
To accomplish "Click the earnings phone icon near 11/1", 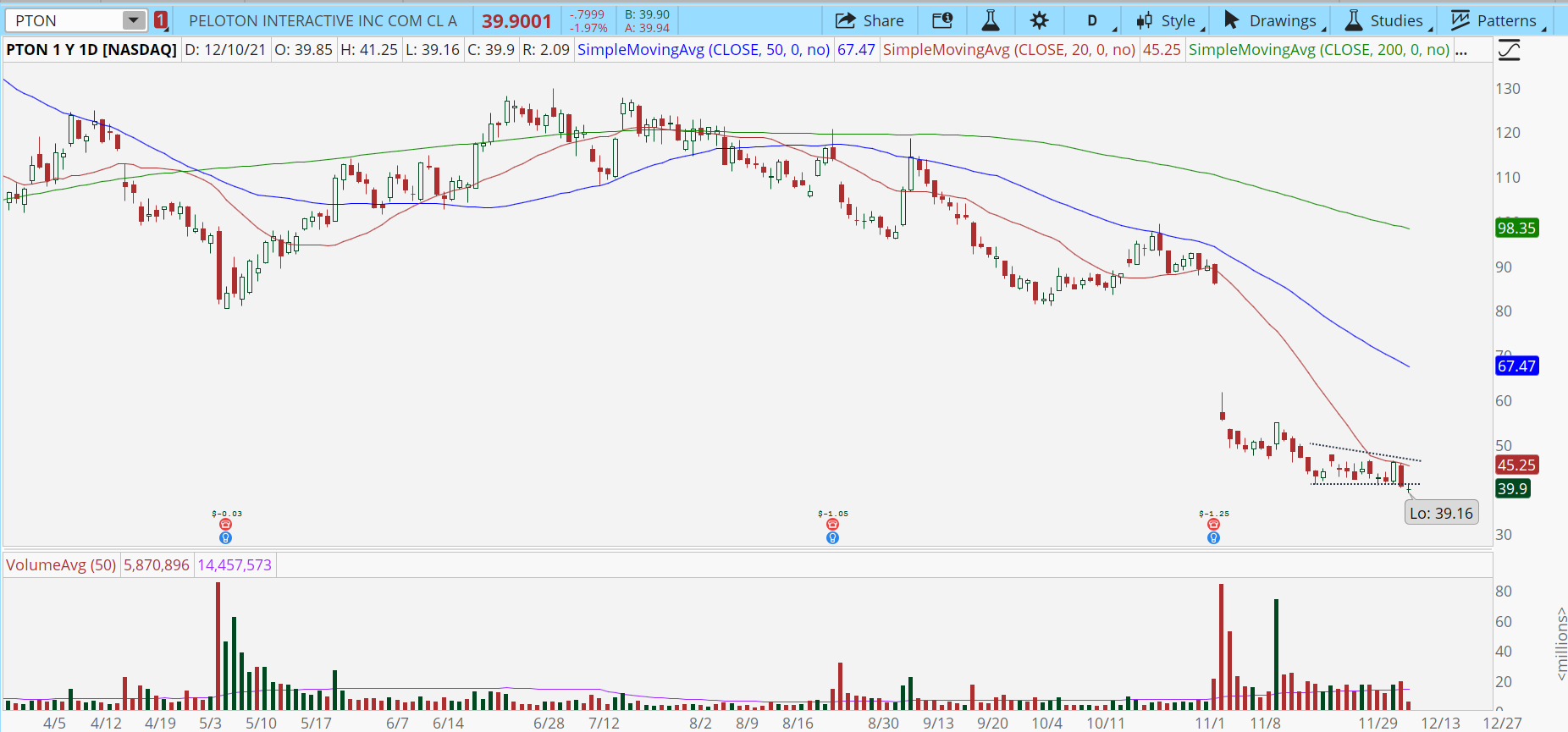I will [1213, 525].
